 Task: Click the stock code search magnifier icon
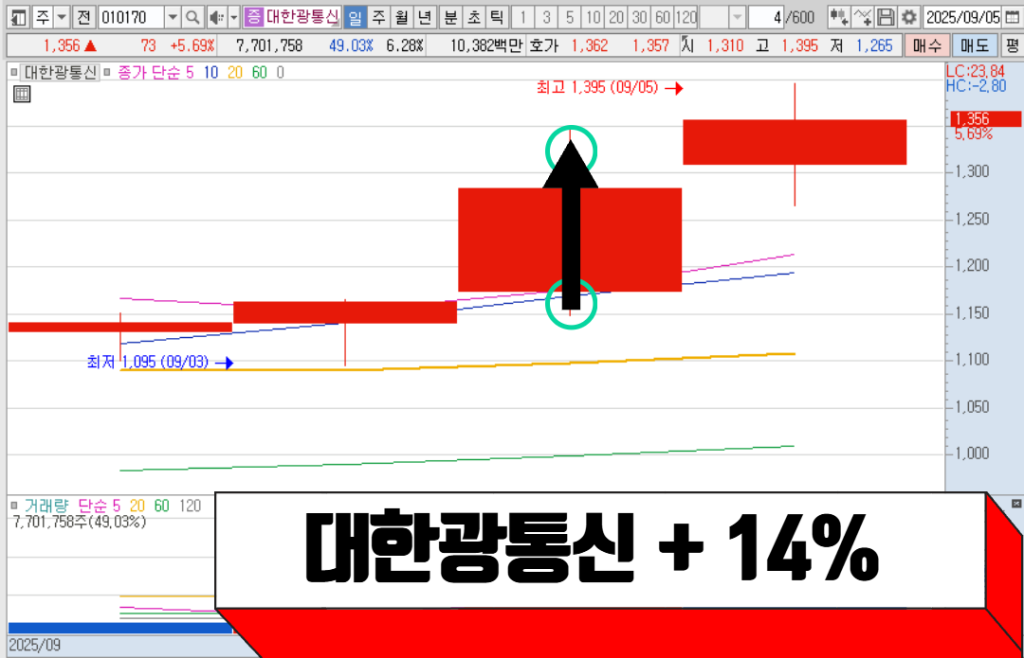[x=192, y=17]
